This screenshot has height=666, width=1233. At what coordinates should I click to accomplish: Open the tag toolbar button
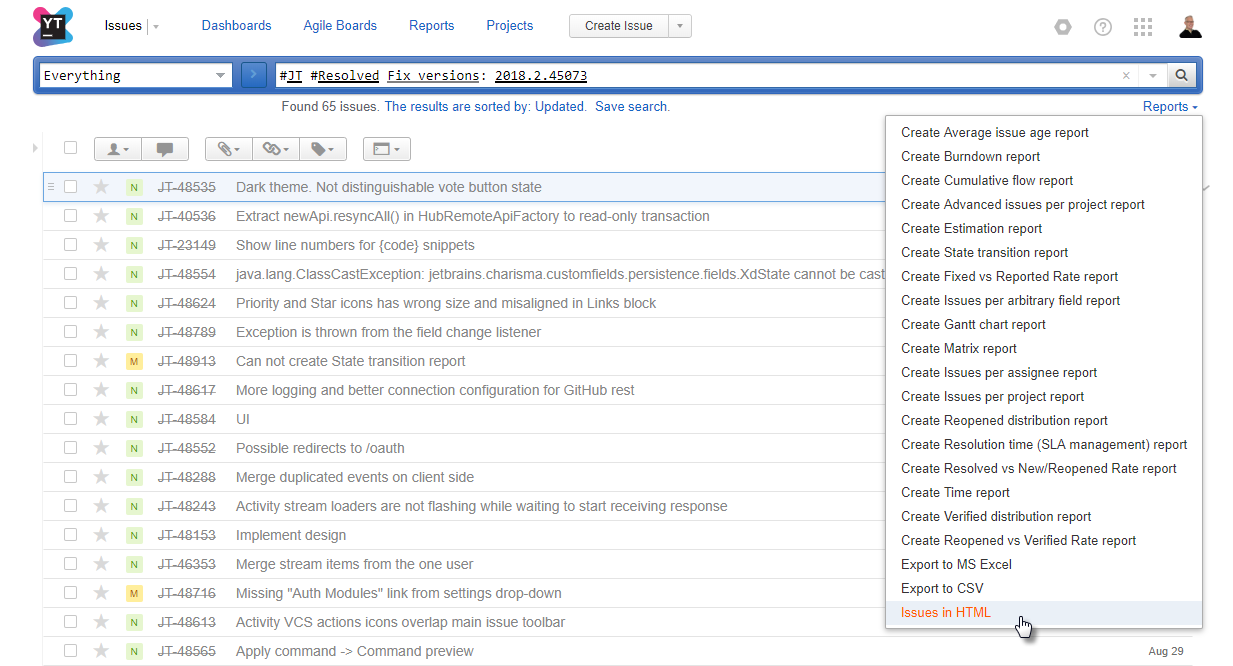click(x=322, y=149)
